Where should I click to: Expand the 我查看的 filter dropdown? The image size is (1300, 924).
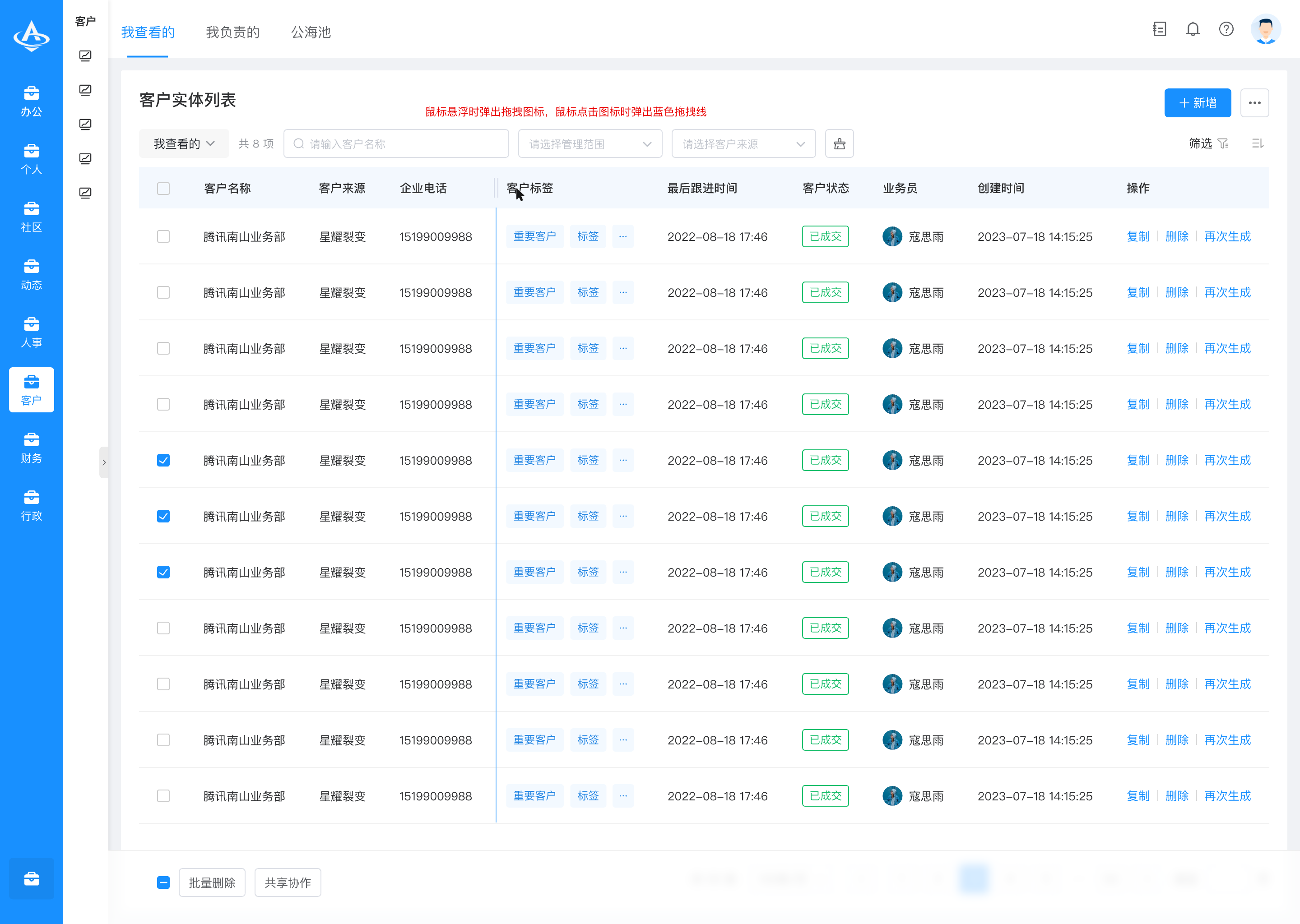[x=184, y=144]
